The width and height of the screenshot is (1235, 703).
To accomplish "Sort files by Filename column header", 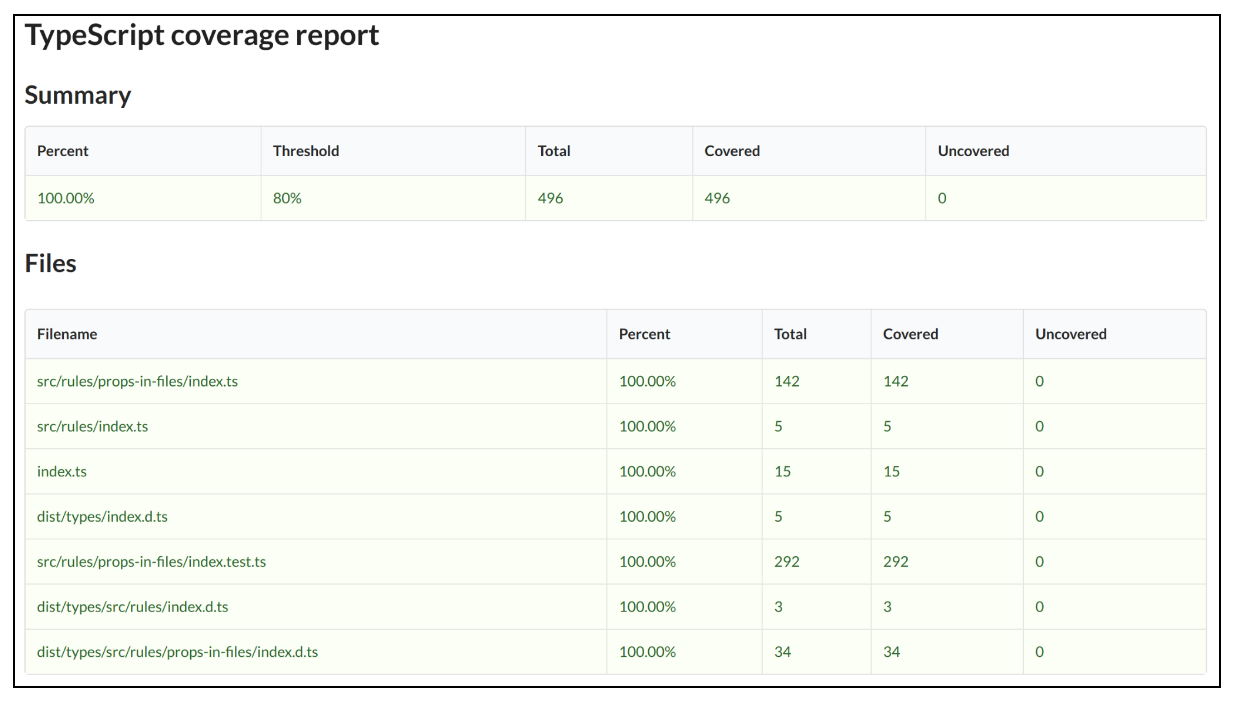I will (67, 334).
